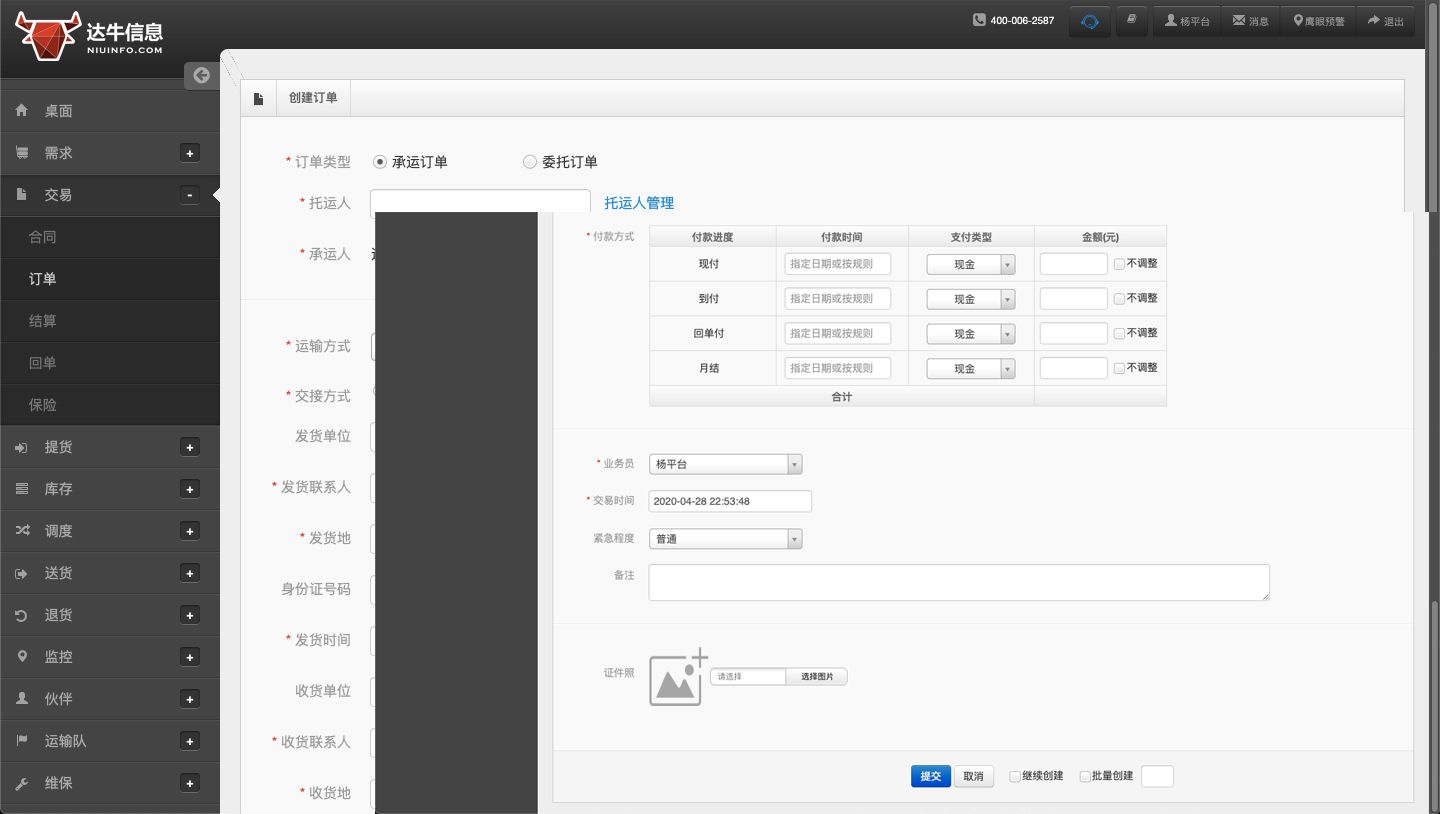This screenshot has width=1440, height=814.
Task: Expand the 需求 sidebar menu plus button
Action: [x=190, y=153]
